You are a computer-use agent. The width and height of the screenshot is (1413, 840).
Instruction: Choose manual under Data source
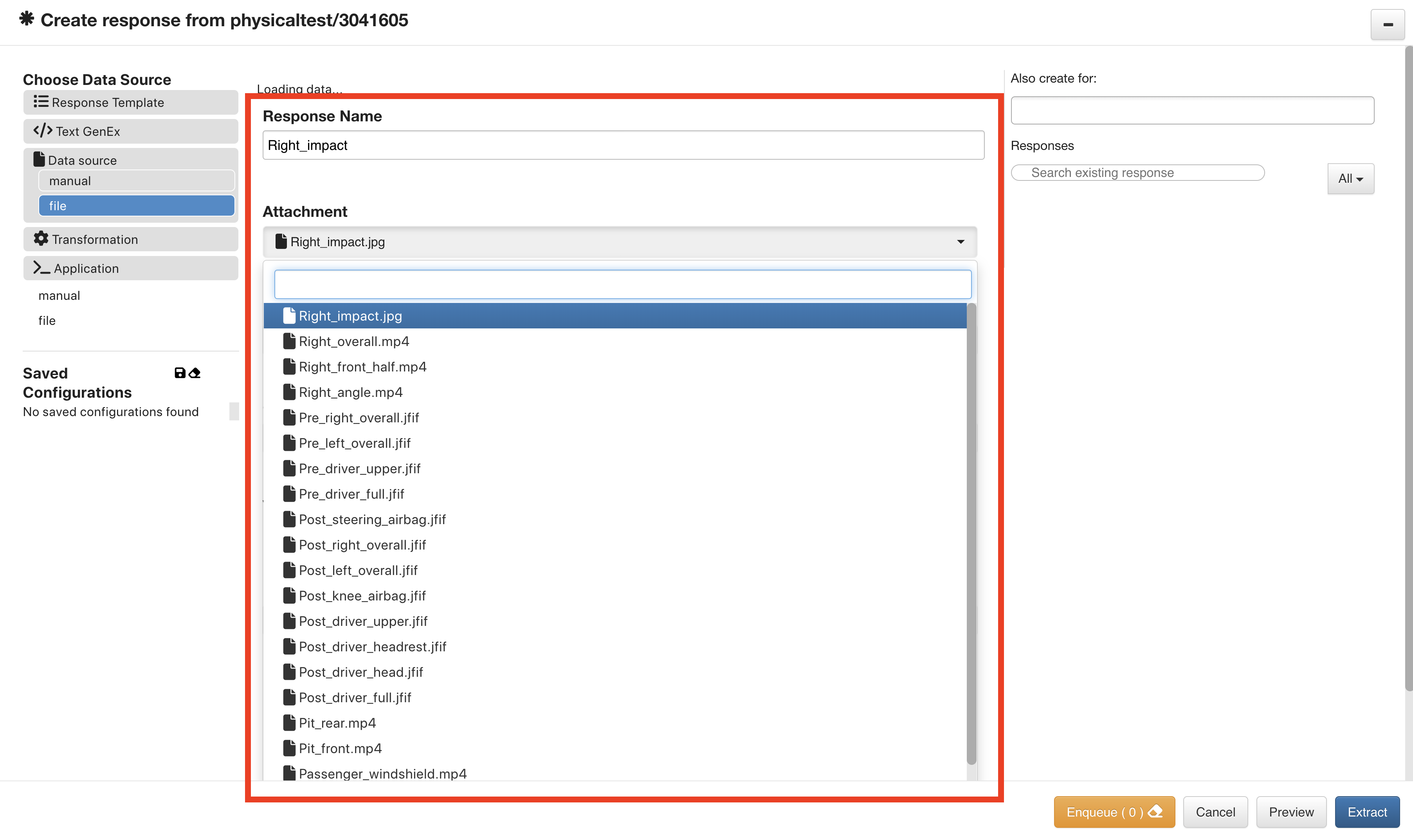tap(136, 181)
